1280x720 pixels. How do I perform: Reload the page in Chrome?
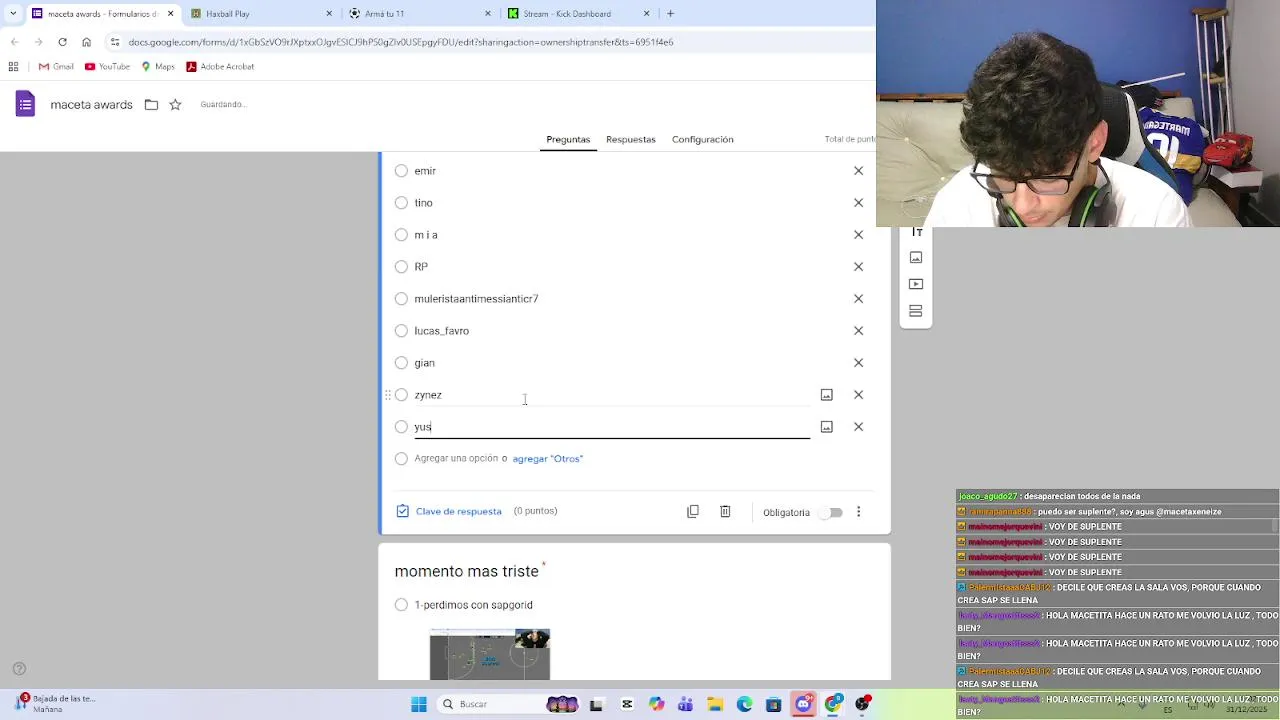click(x=62, y=42)
